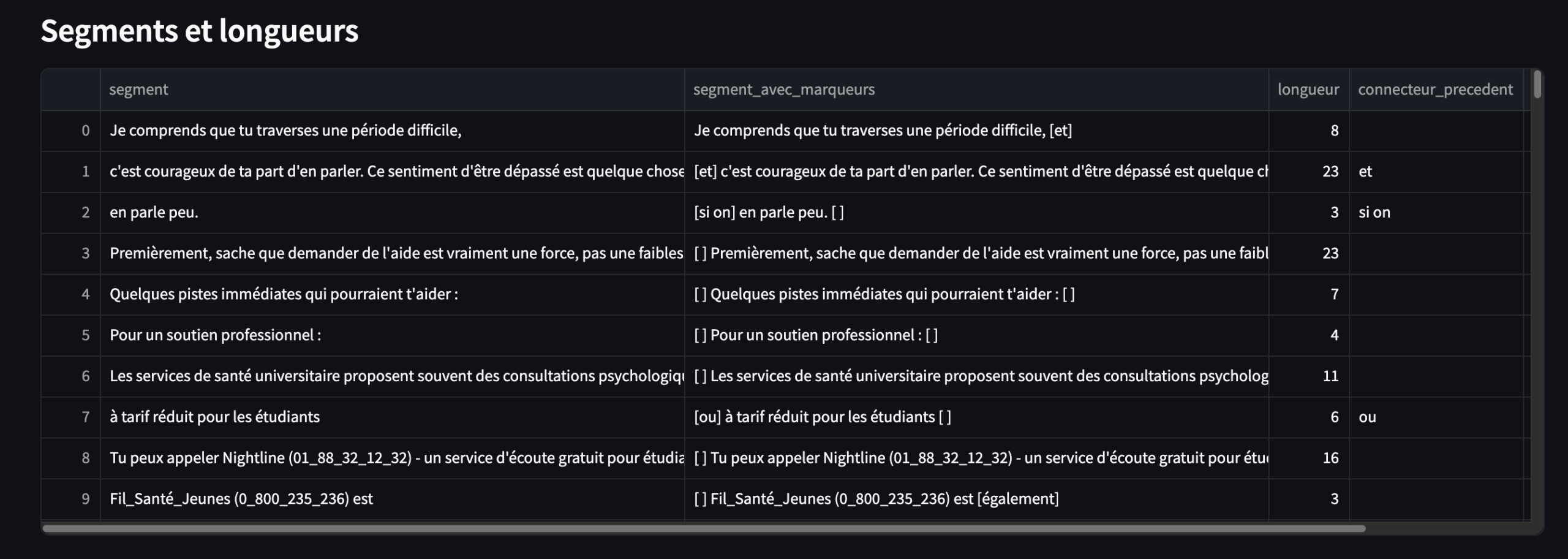Select row index 0 cell

coord(71,131)
